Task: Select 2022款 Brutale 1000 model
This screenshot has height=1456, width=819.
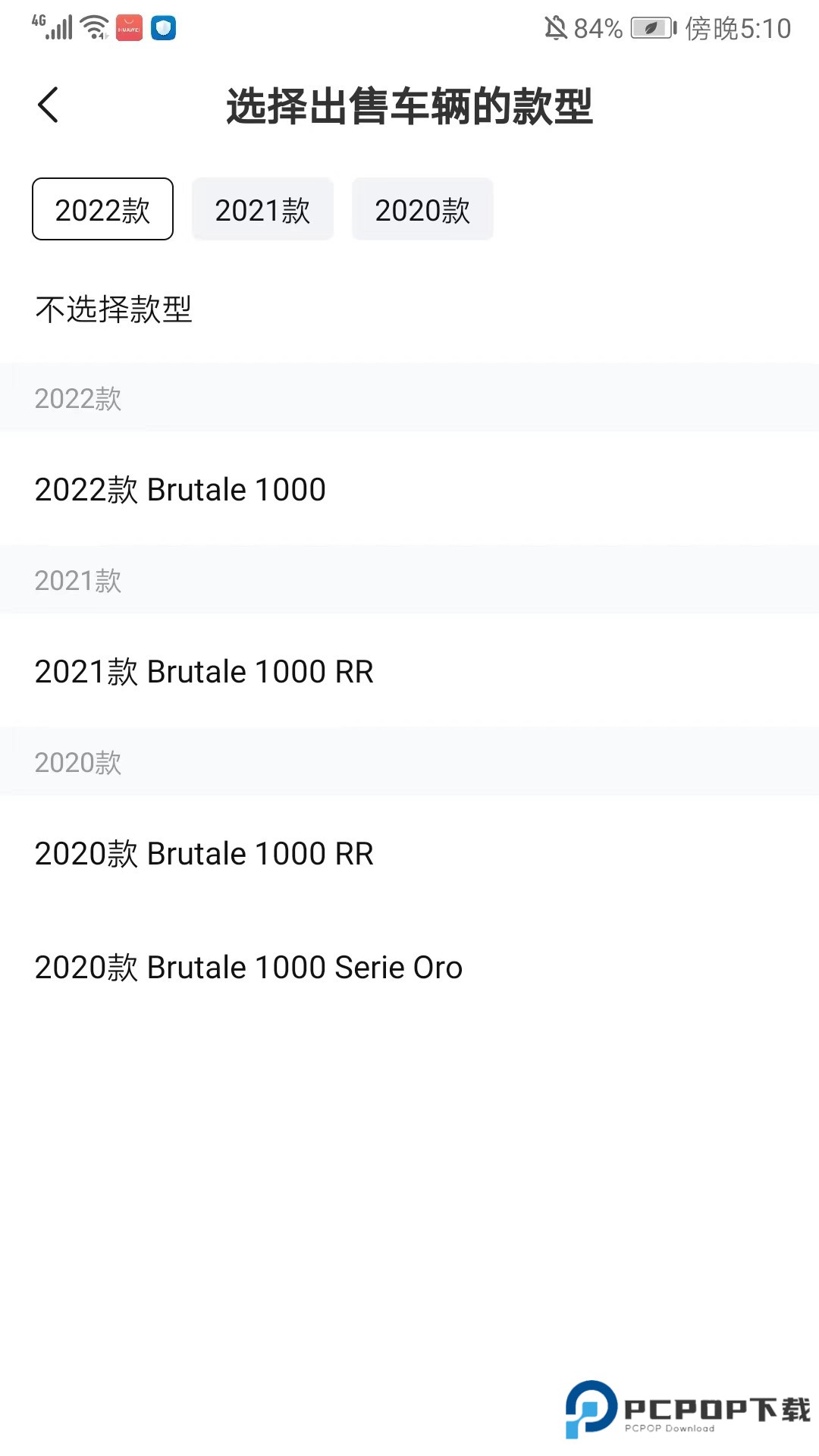Action: pyautogui.click(x=180, y=489)
